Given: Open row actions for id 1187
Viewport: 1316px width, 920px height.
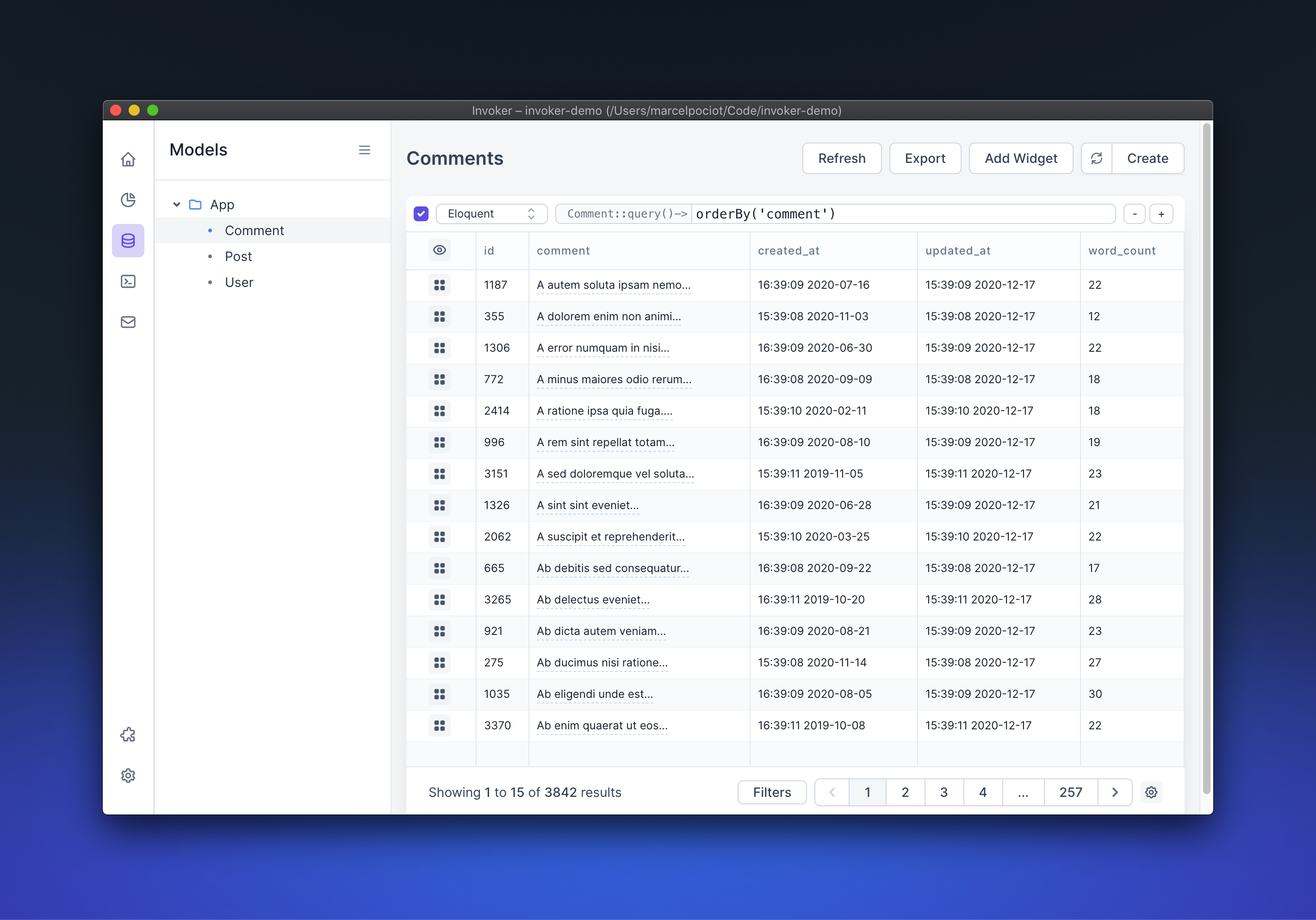Looking at the screenshot, I should click(440, 285).
